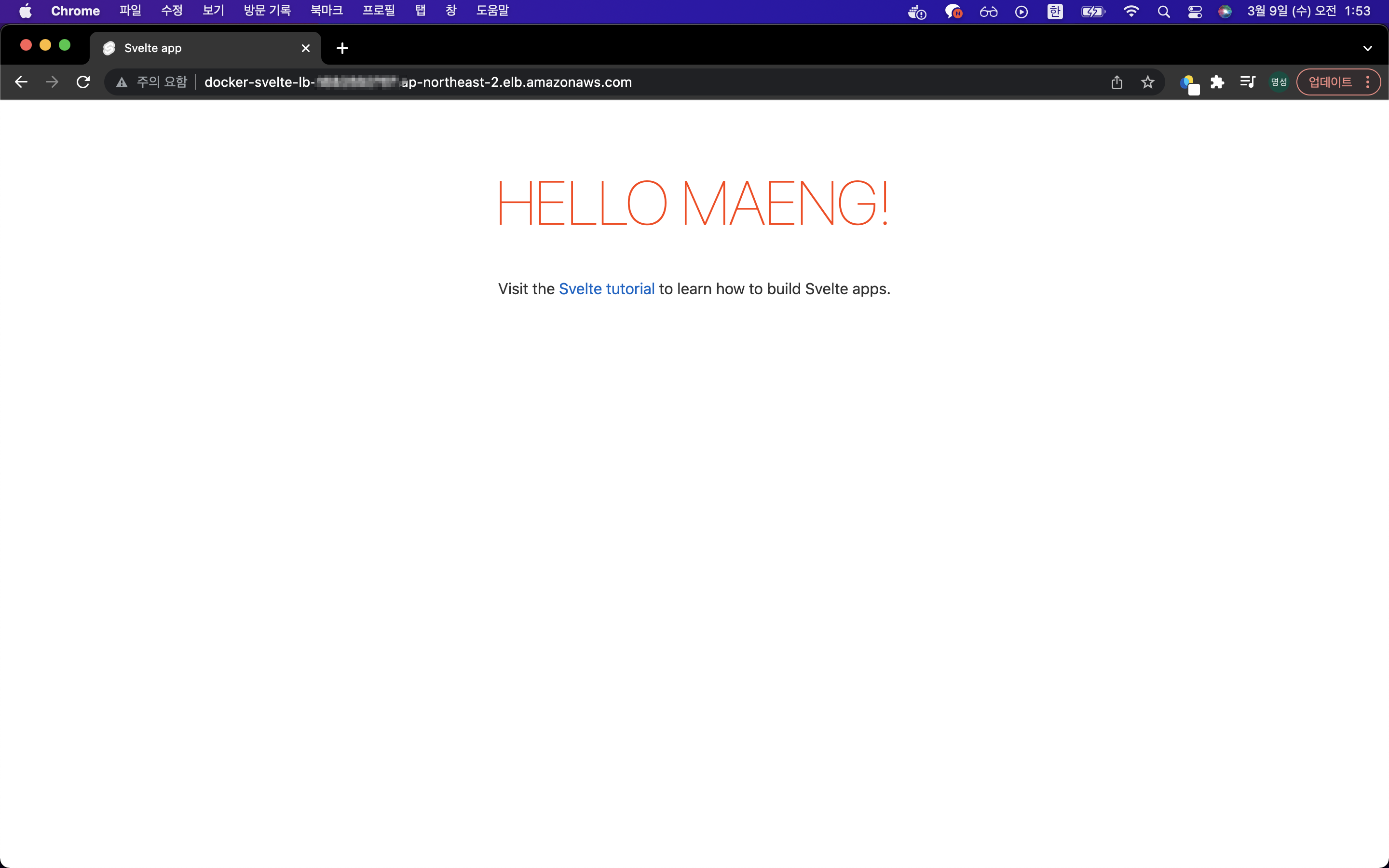Follow the Svelte tutorial link
This screenshot has width=1389, height=868.
tap(607, 289)
